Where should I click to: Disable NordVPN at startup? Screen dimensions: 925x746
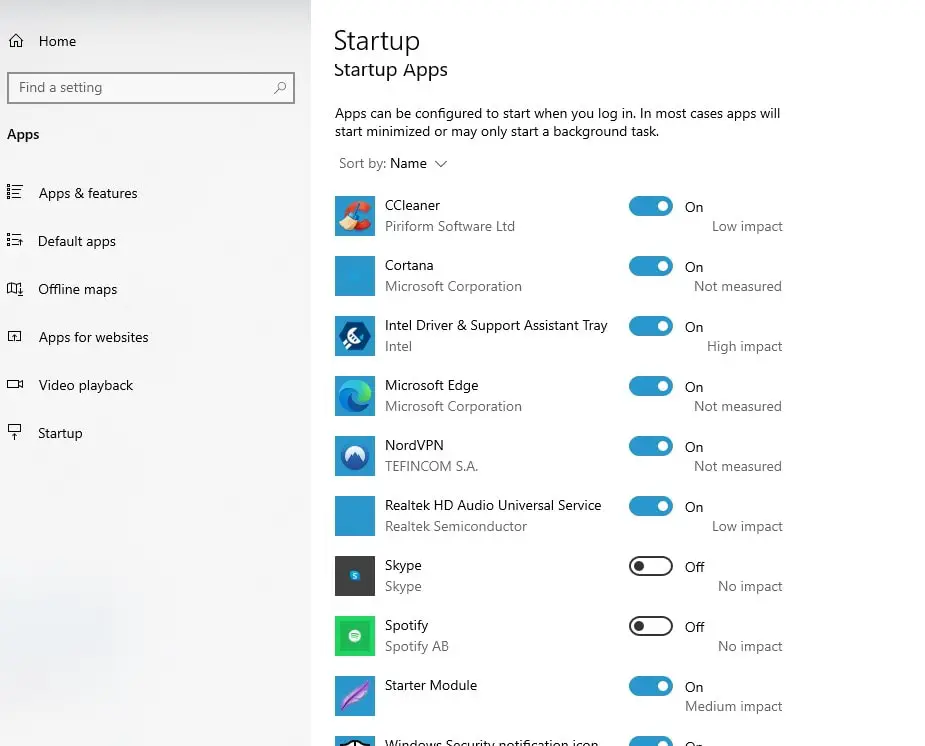pos(651,446)
